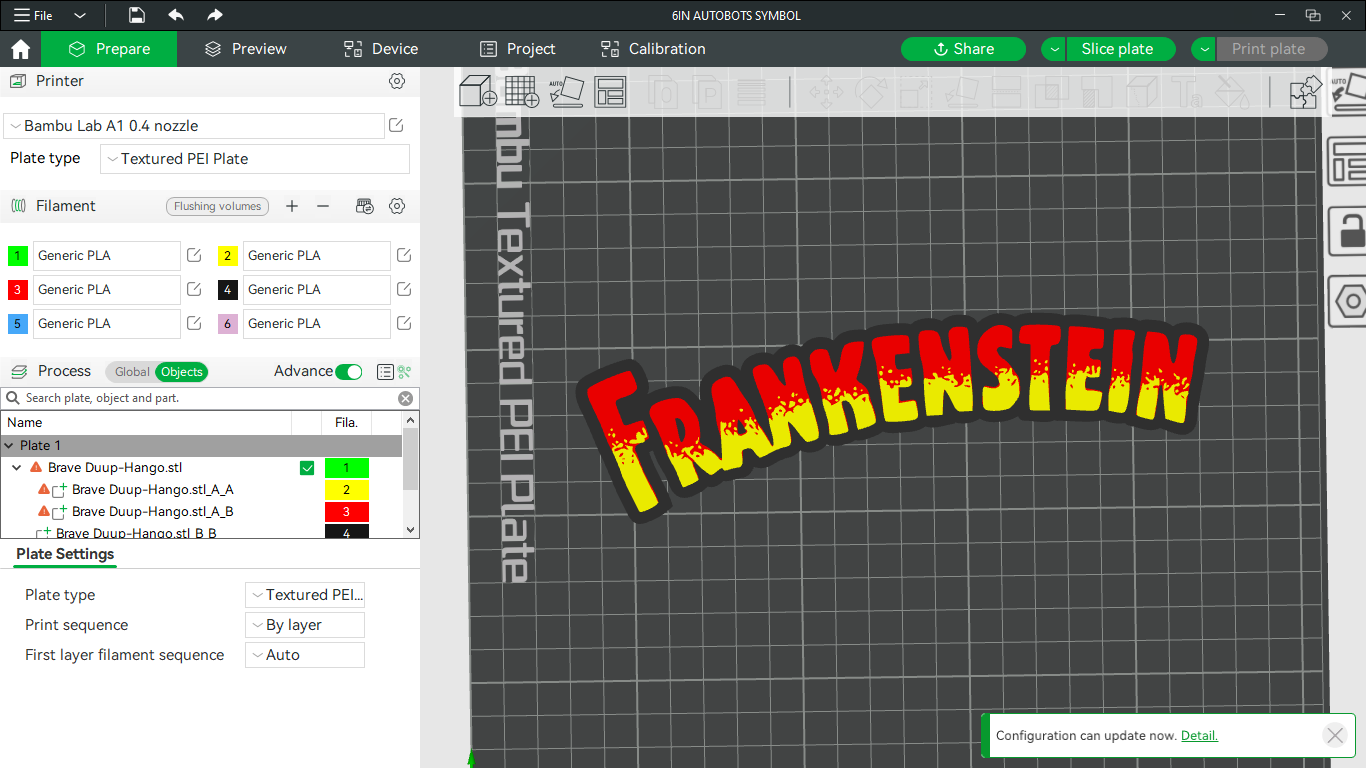Edit filament 1 preset
This screenshot has width=1366, height=768.
click(x=194, y=255)
